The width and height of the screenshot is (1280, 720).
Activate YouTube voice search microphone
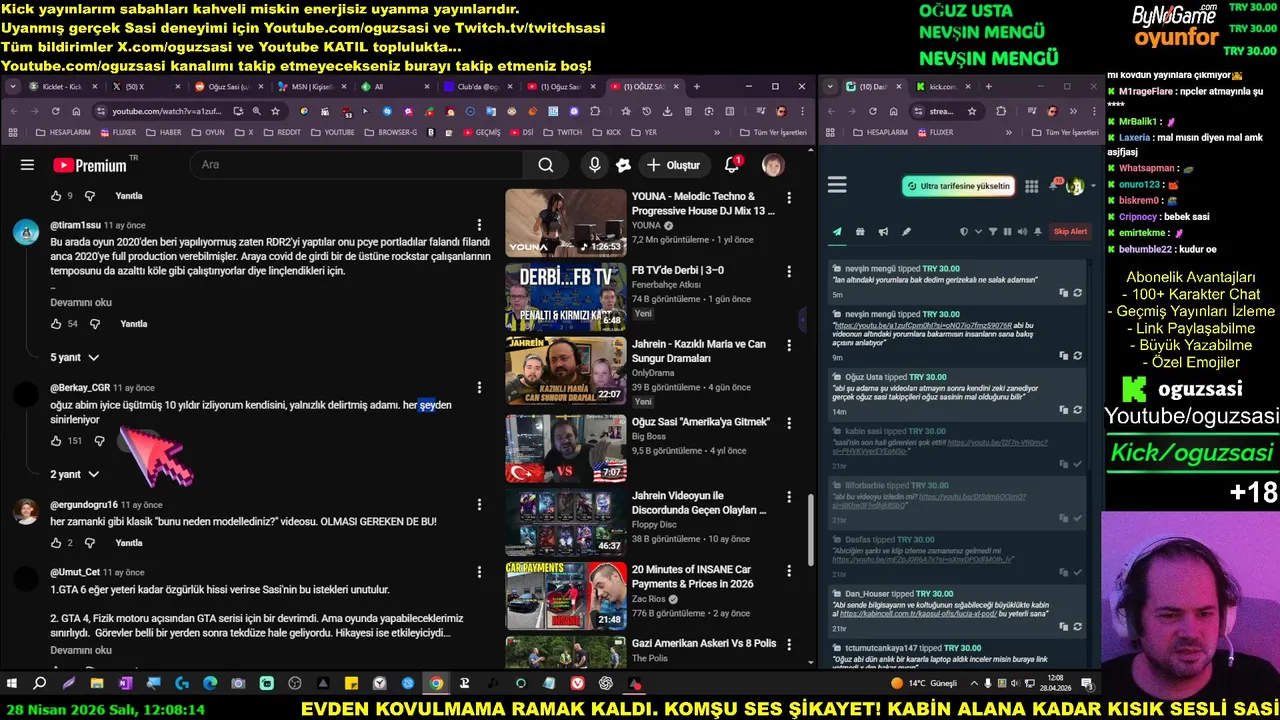595,165
